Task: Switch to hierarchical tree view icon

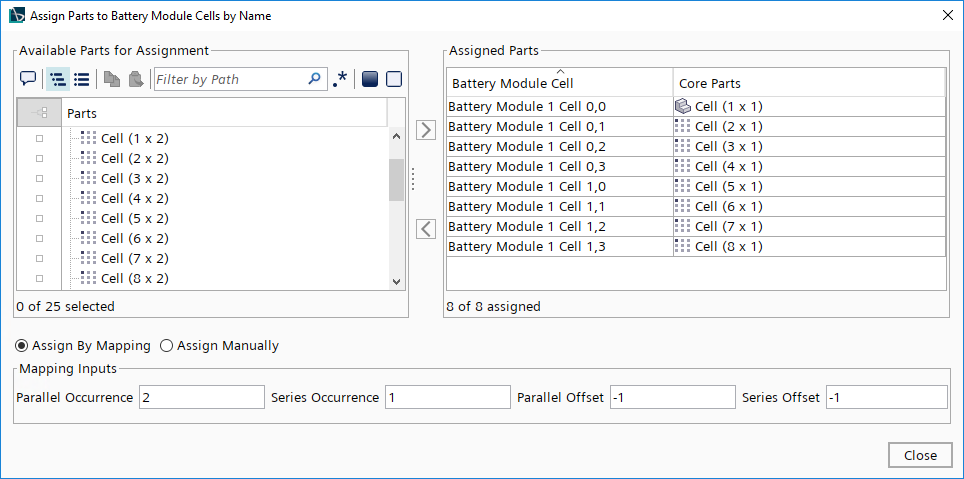Action: click(58, 79)
